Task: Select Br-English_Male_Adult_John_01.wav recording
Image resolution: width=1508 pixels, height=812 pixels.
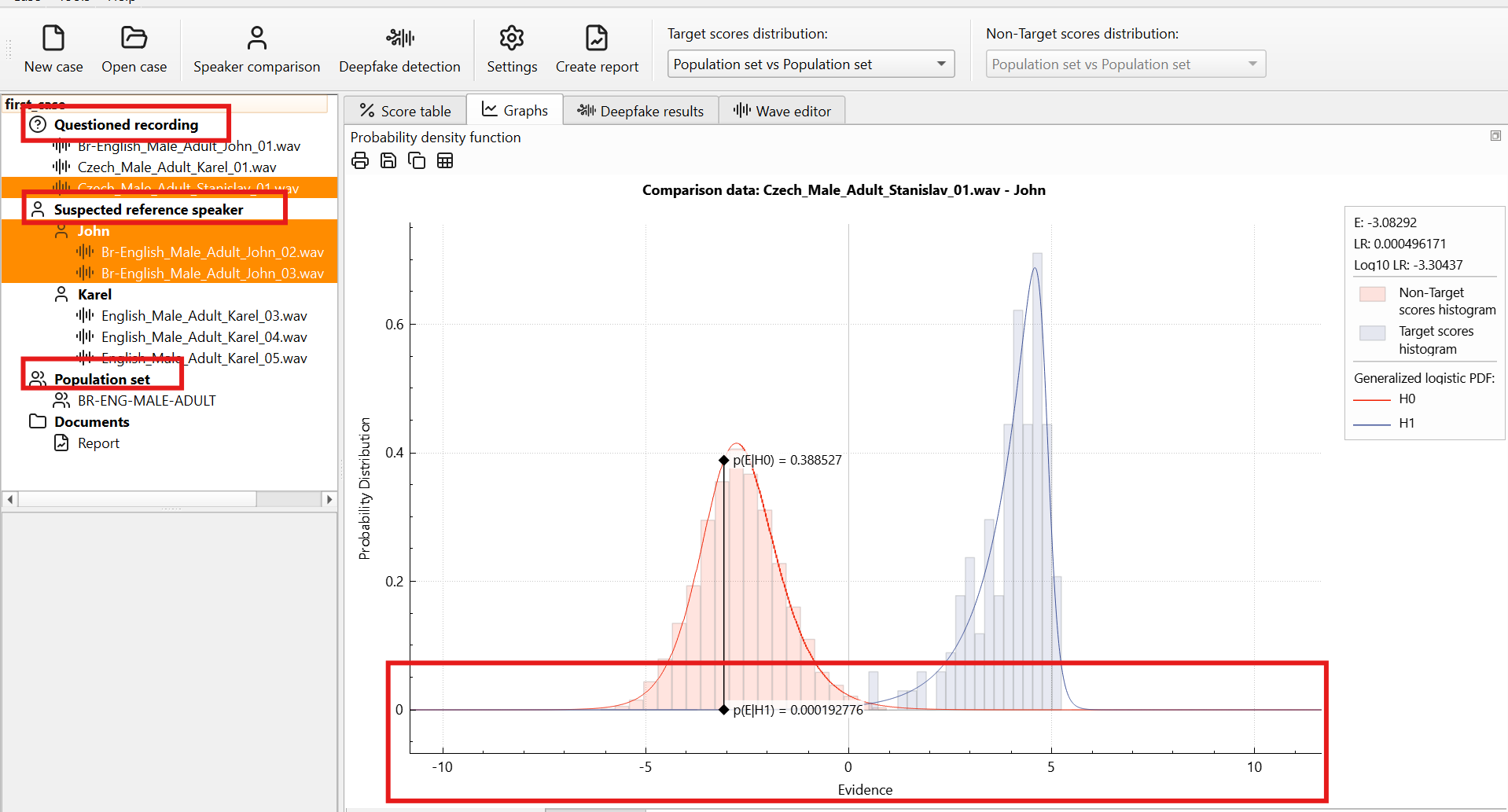Action: pyautogui.click(x=189, y=146)
